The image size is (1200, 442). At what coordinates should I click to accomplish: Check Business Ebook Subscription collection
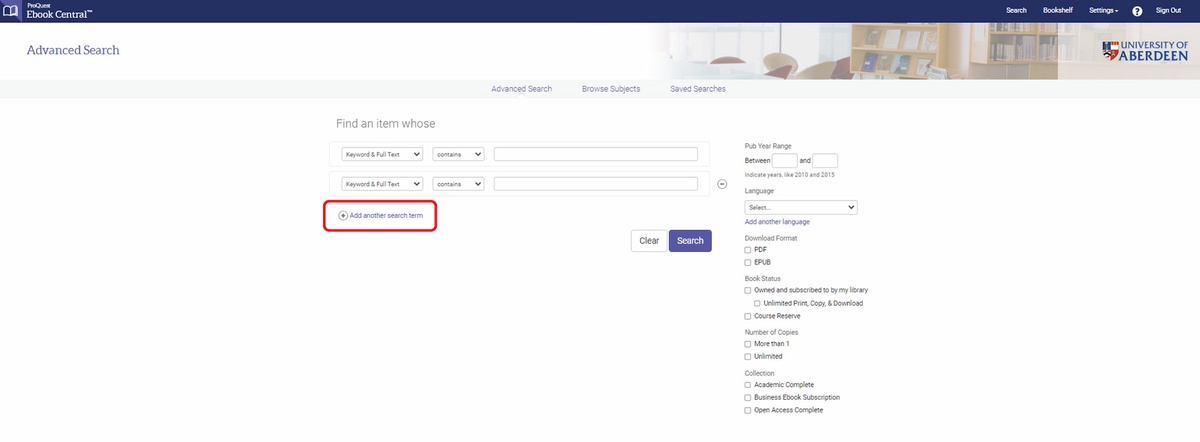coord(748,397)
